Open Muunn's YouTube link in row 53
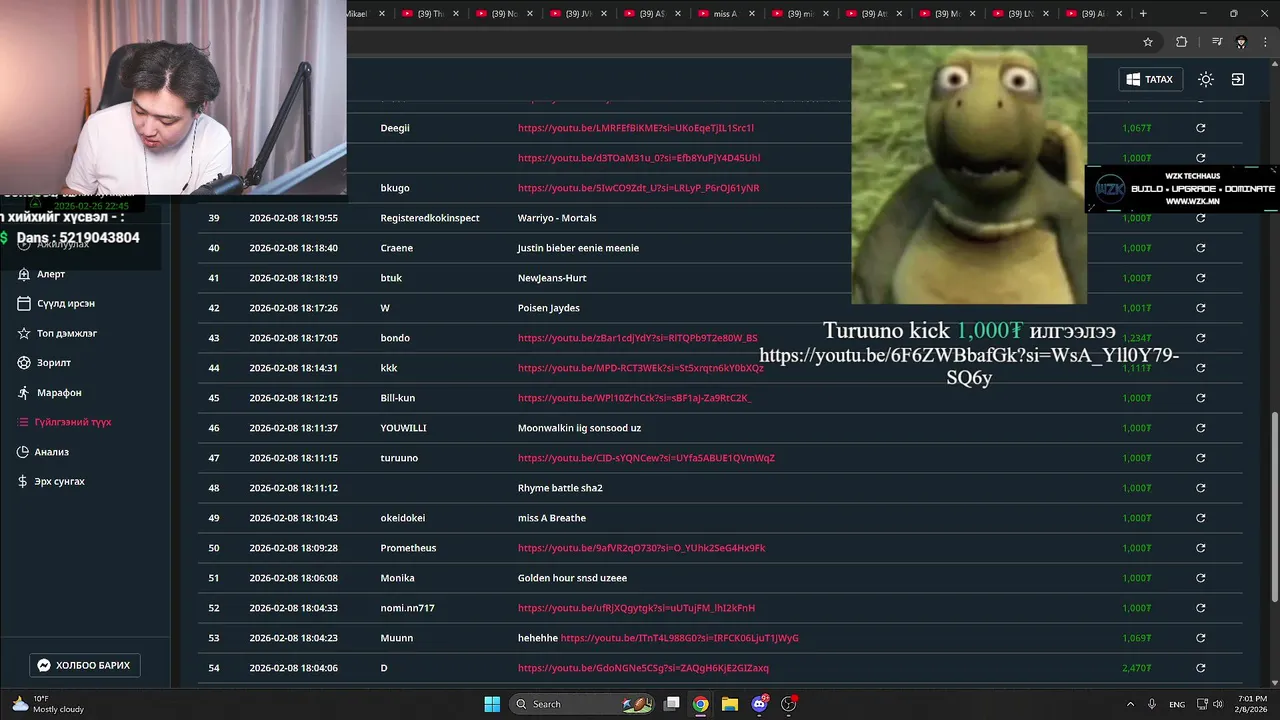 point(679,638)
